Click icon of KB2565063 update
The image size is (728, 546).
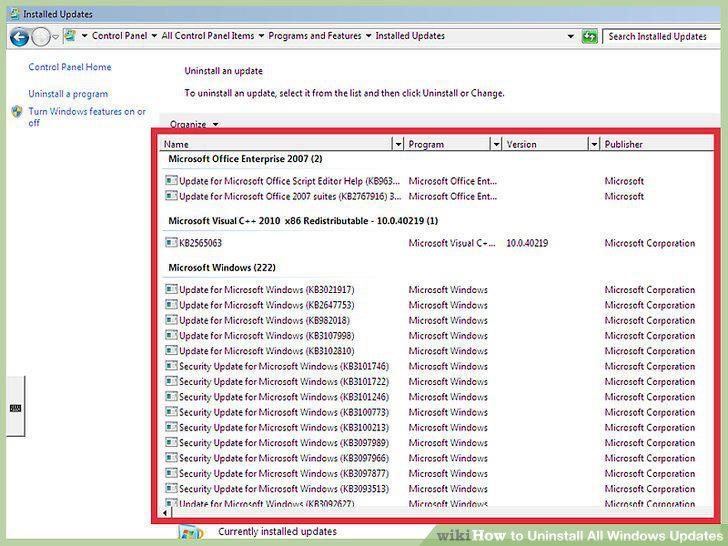point(171,242)
